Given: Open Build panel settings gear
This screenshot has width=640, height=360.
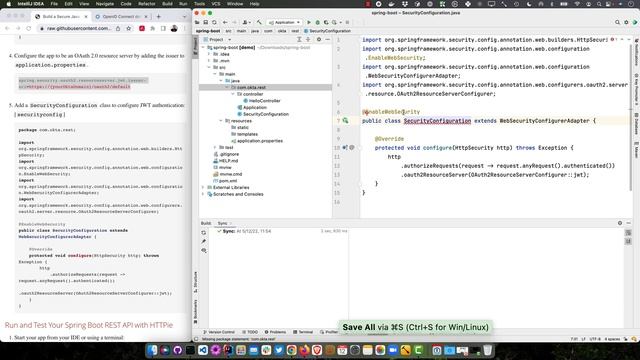Looking at the screenshot, I should tap(620, 223).
